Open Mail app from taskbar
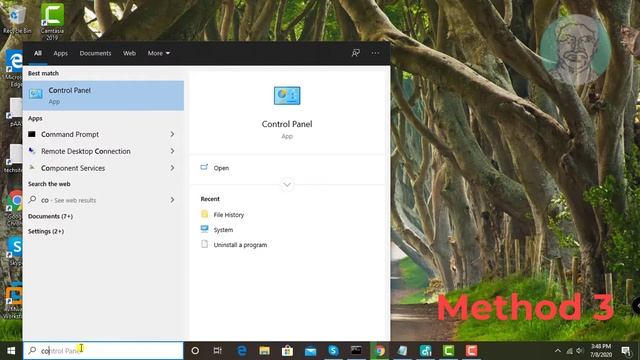Screen dimensions: 640x360 pyautogui.click(x=310, y=351)
